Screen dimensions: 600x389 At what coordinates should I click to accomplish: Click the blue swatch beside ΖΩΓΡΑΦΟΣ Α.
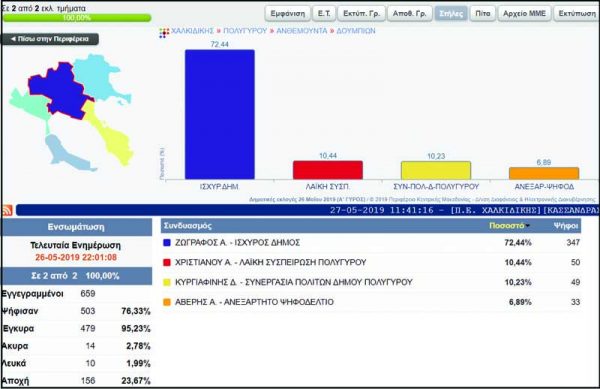pos(166,243)
